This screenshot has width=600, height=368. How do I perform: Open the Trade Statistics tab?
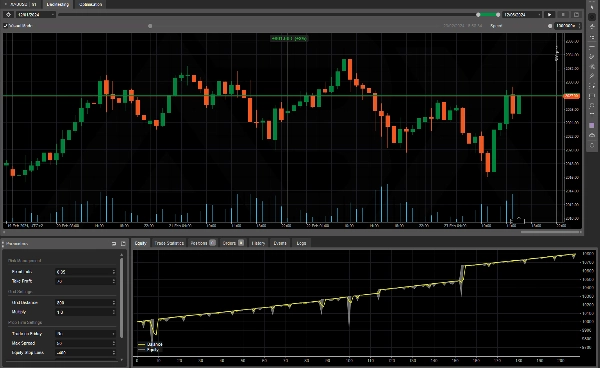(x=169, y=243)
